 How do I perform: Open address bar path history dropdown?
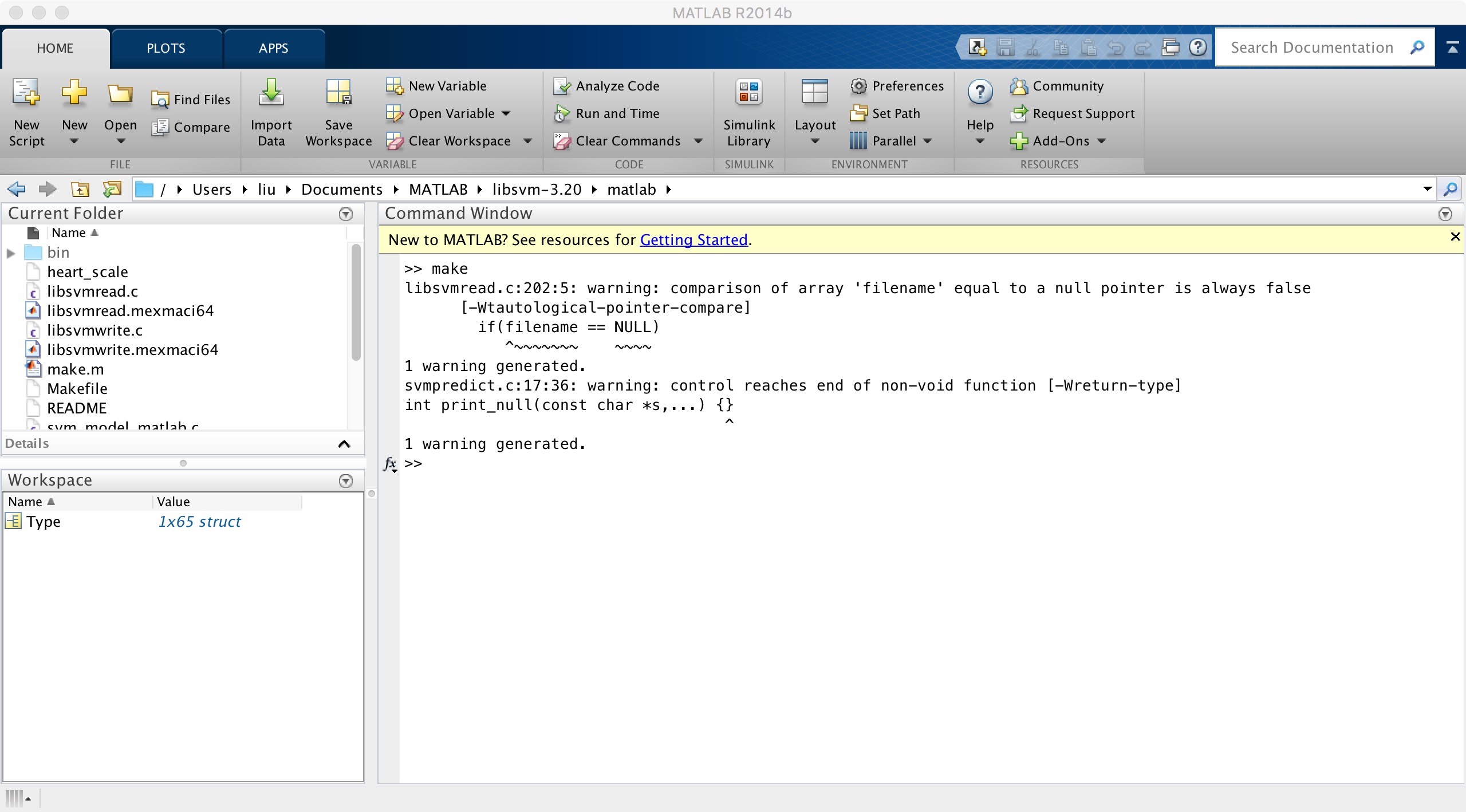(1427, 189)
